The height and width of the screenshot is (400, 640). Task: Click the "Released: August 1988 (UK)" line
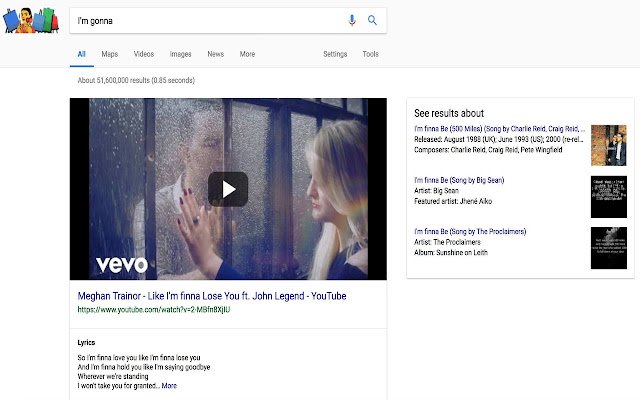[x=499, y=139]
